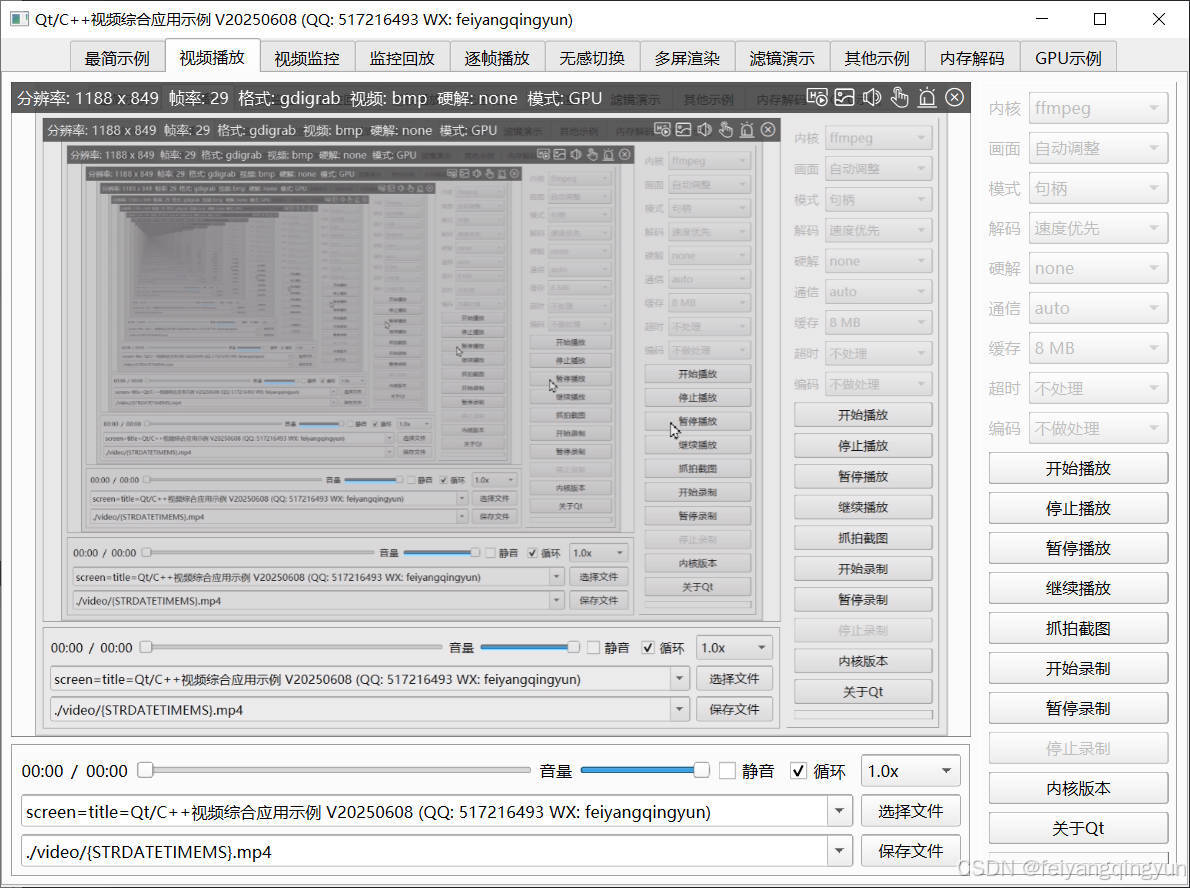Viewport: 1190px width, 888px height.
Task: Expand the ./video save path dropdown arrow
Action: tap(839, 852)
